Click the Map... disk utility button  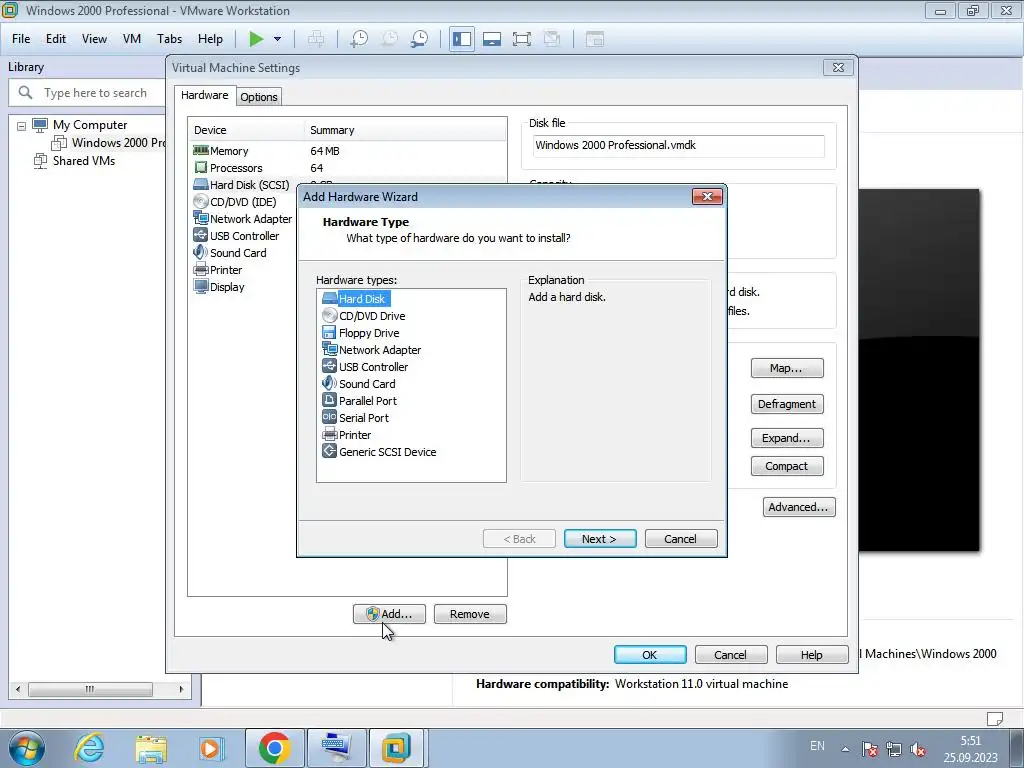tap(787, 368)
